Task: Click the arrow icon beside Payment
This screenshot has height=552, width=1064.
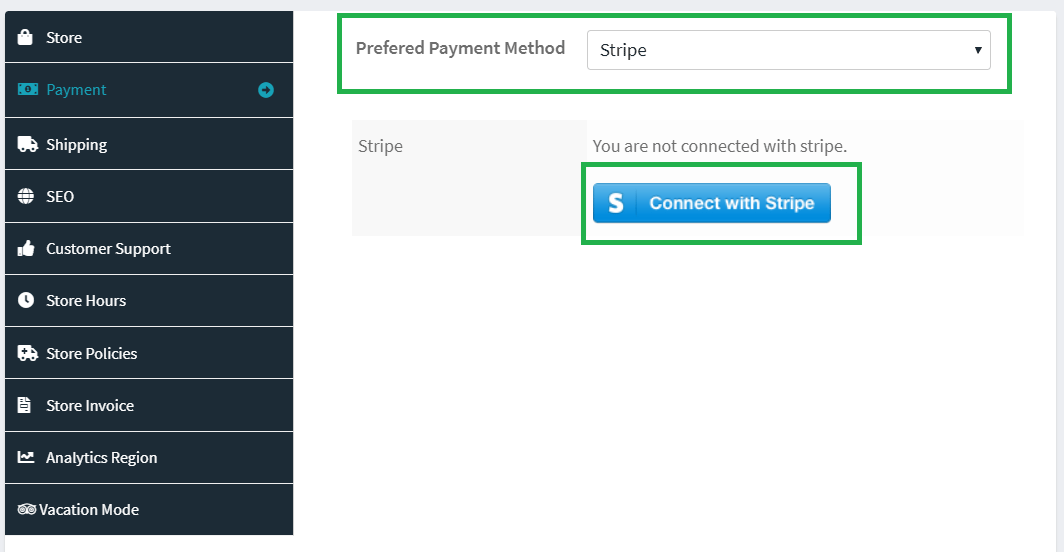Action: [266, 90]
